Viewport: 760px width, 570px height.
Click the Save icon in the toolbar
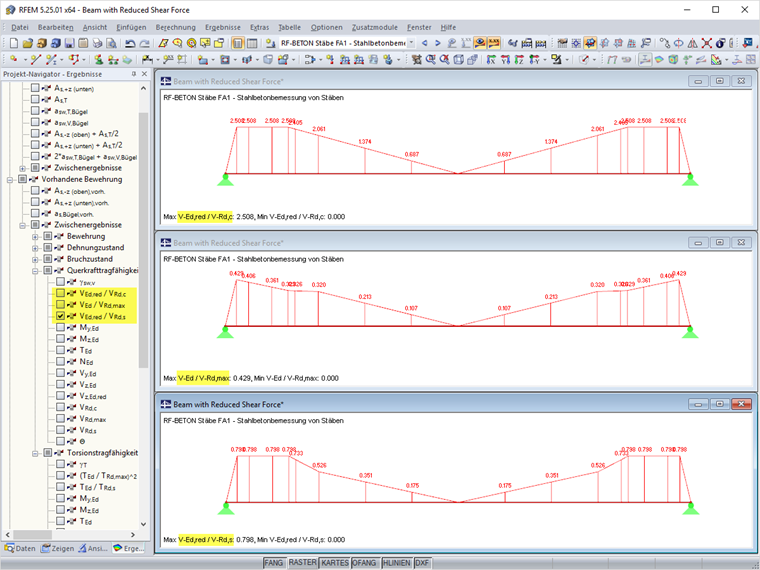click(69, 44)
